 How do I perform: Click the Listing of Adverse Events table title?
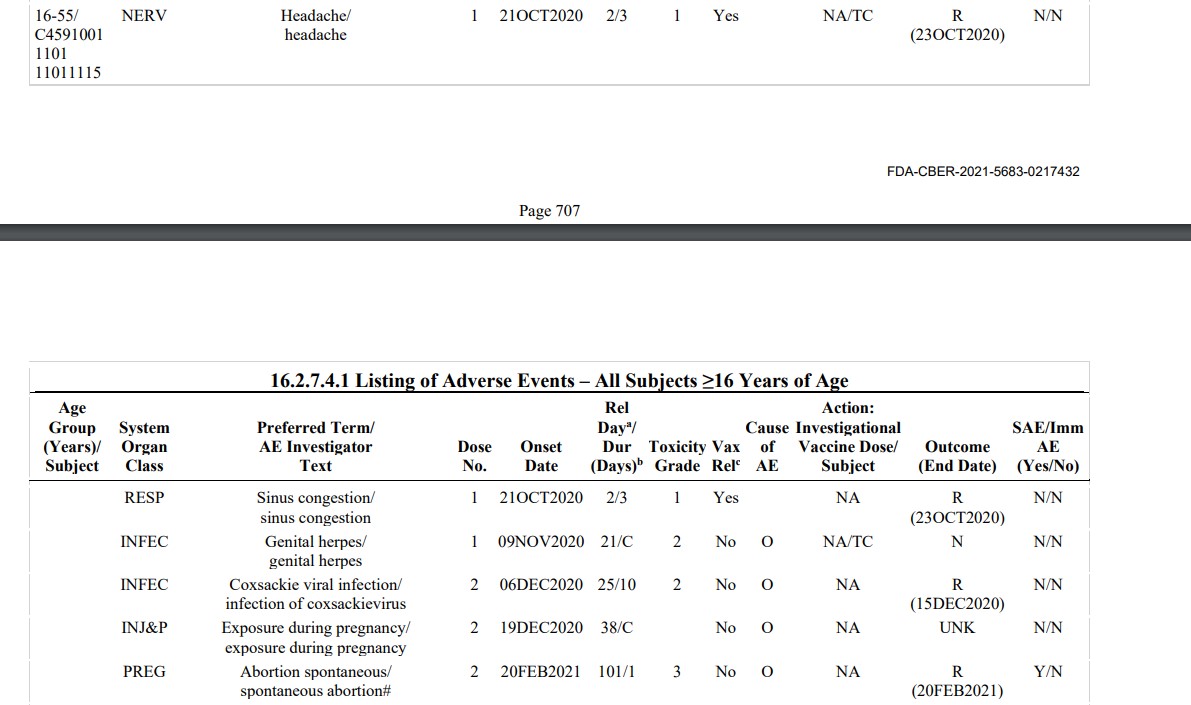[559, 380]
